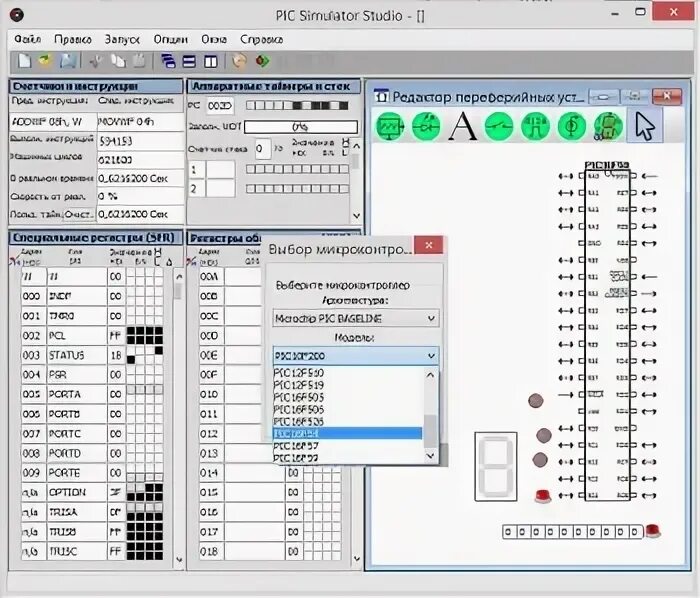
Task: Close the peripheral editor window
Action: tap(667, 96)
